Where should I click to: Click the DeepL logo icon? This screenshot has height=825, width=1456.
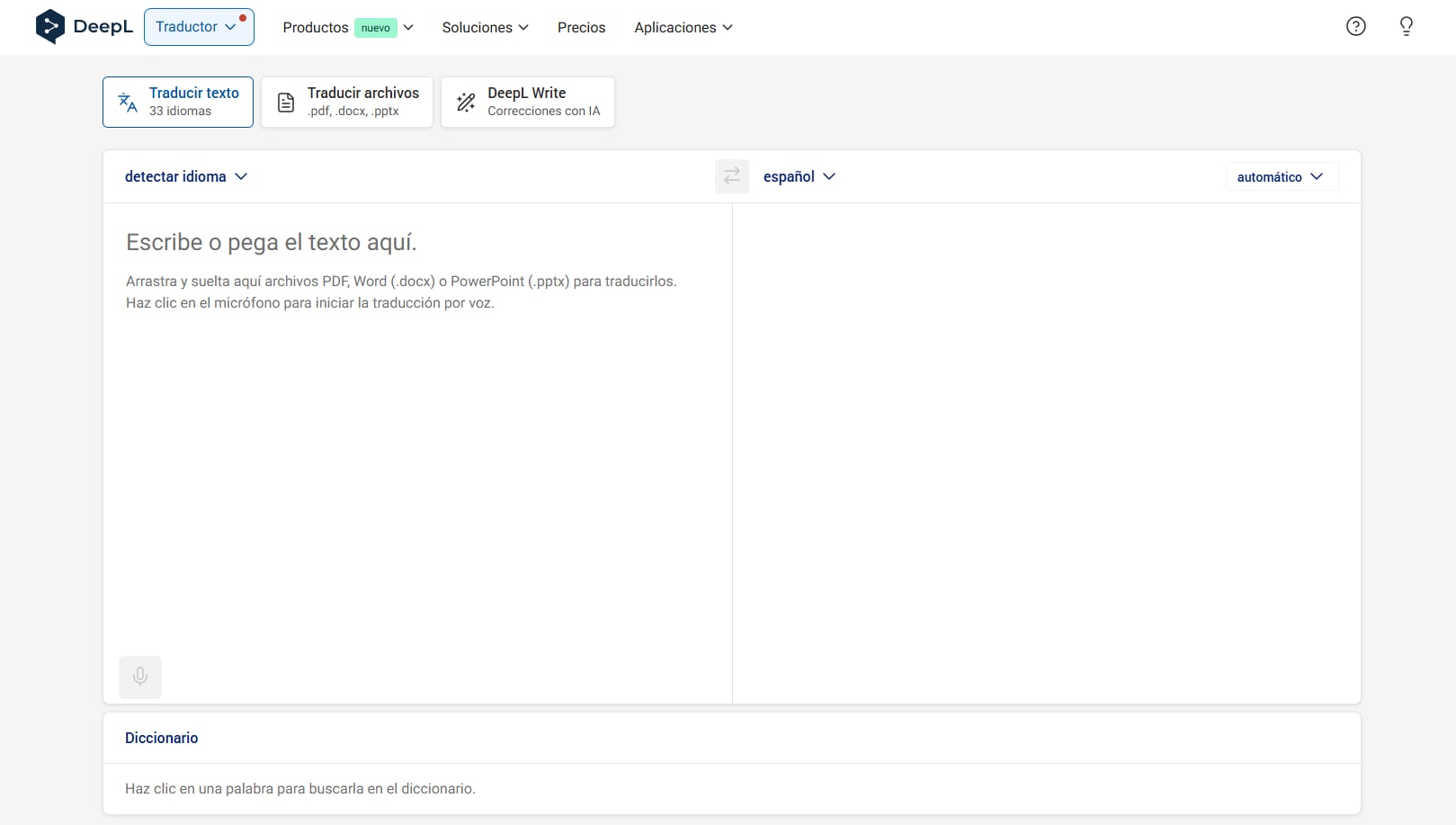[x=49, y=27]
